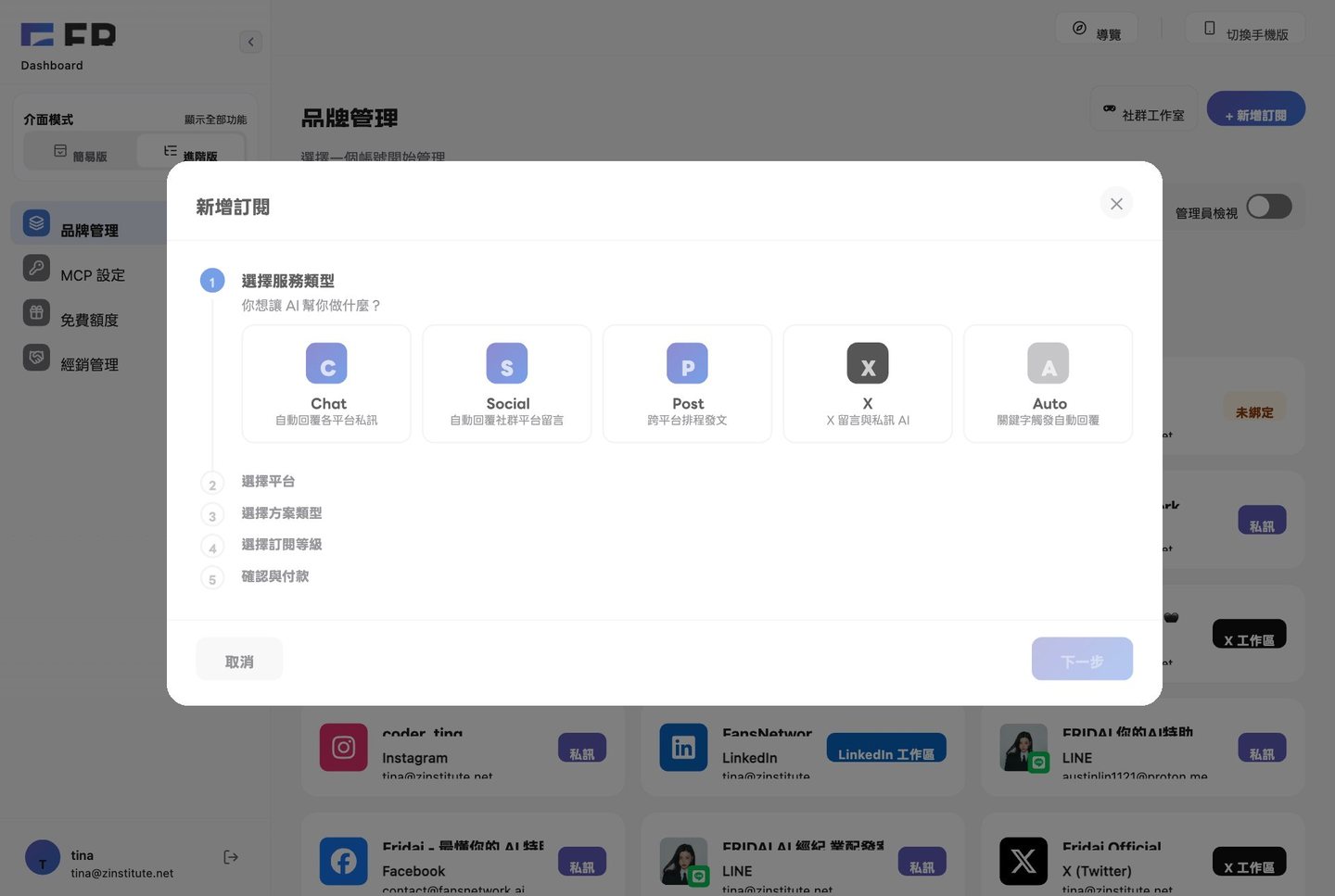Select the Chat service type card
Viewport: 1335px width, 896px height.
pyautogui.click(x=326, y=384)
